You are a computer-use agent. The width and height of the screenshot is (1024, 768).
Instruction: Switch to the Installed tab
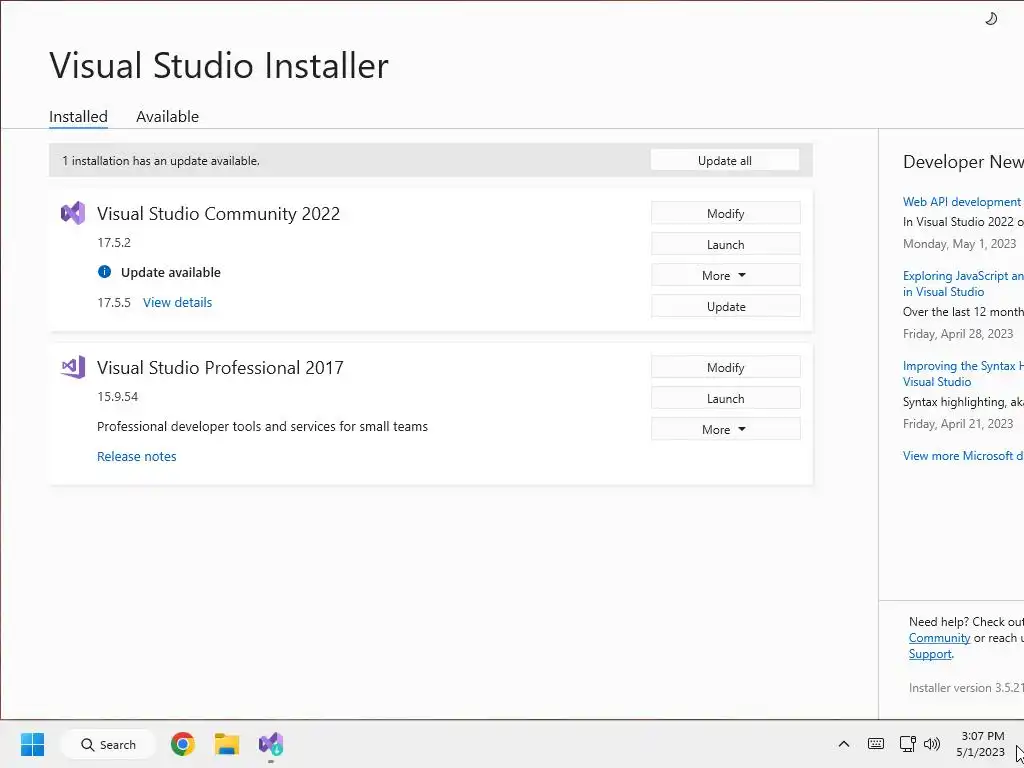click(x=78, y=117)
